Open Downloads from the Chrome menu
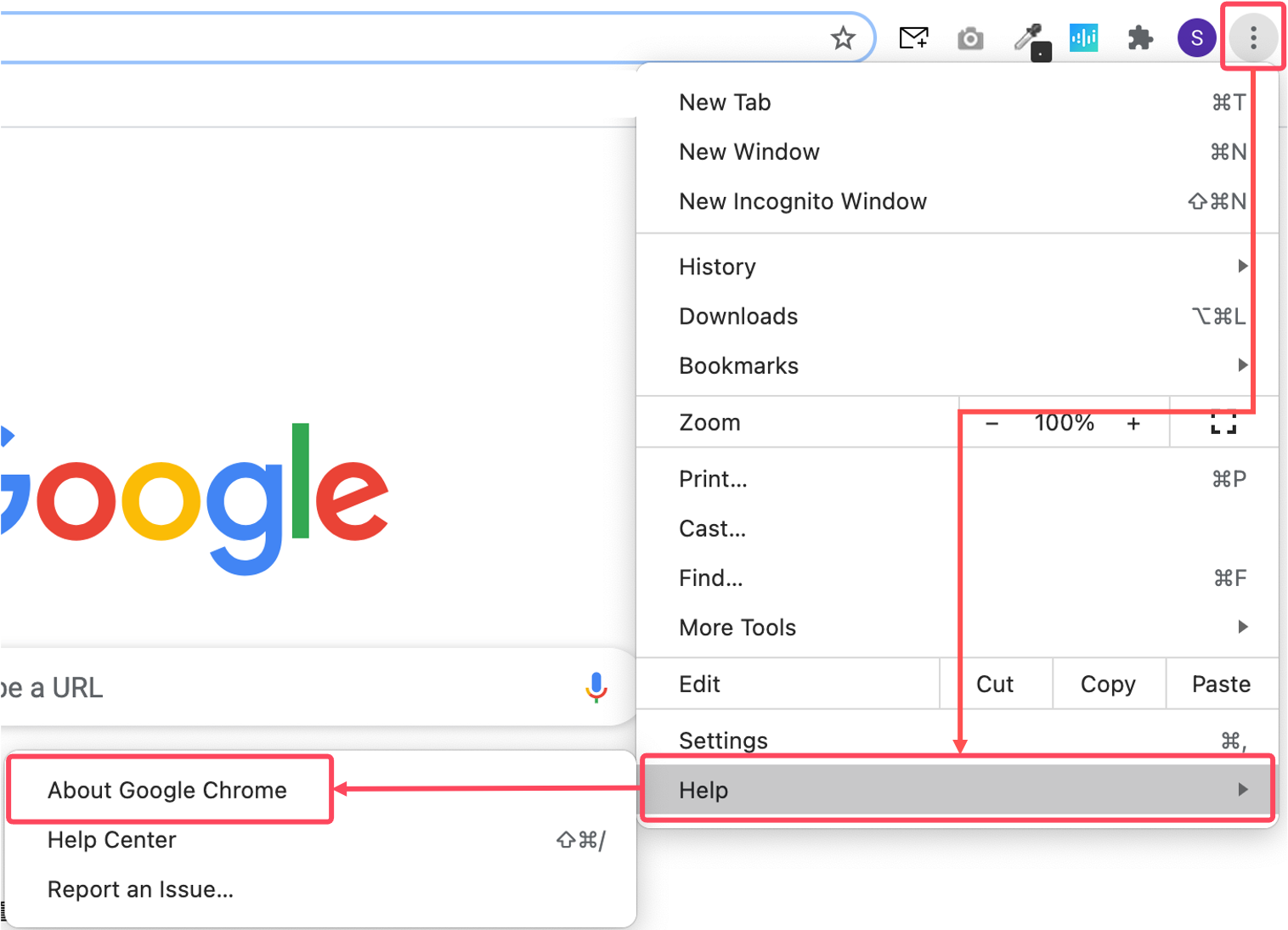 [x=958, y=316]
